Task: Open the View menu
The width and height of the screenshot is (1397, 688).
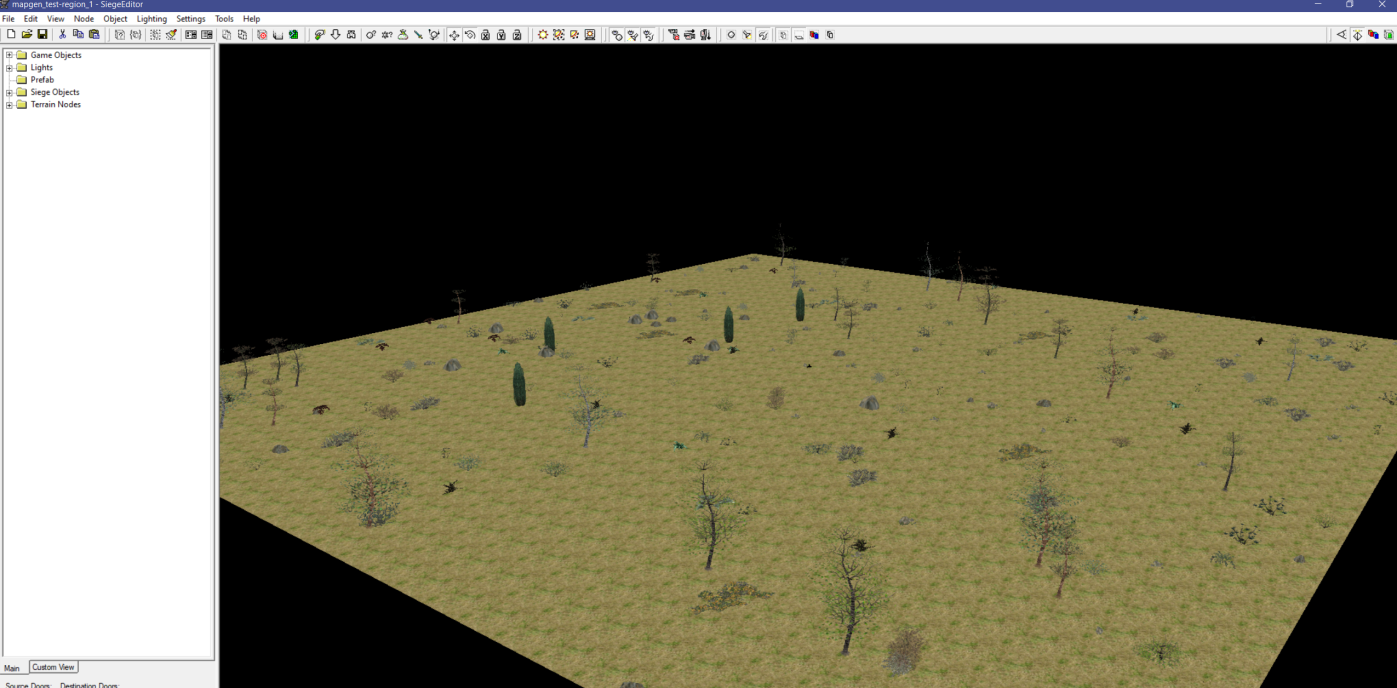Action: coord(56,19)
